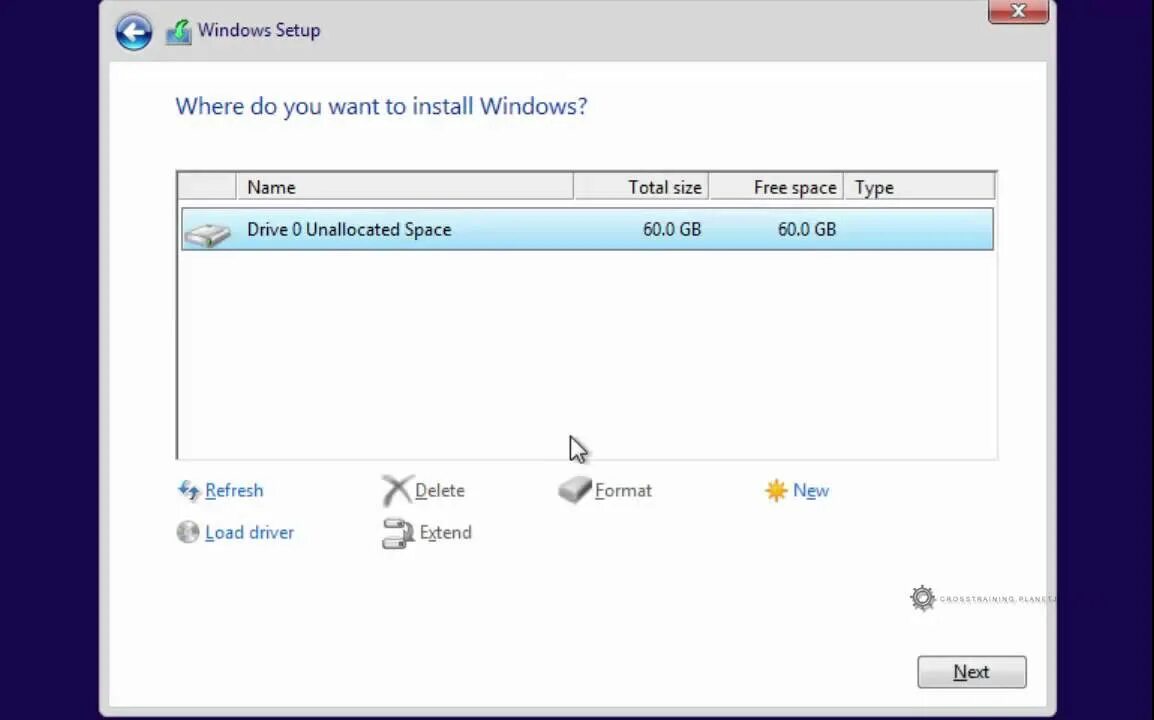Create a New partition
The image size is (1154, 720).
811,490
